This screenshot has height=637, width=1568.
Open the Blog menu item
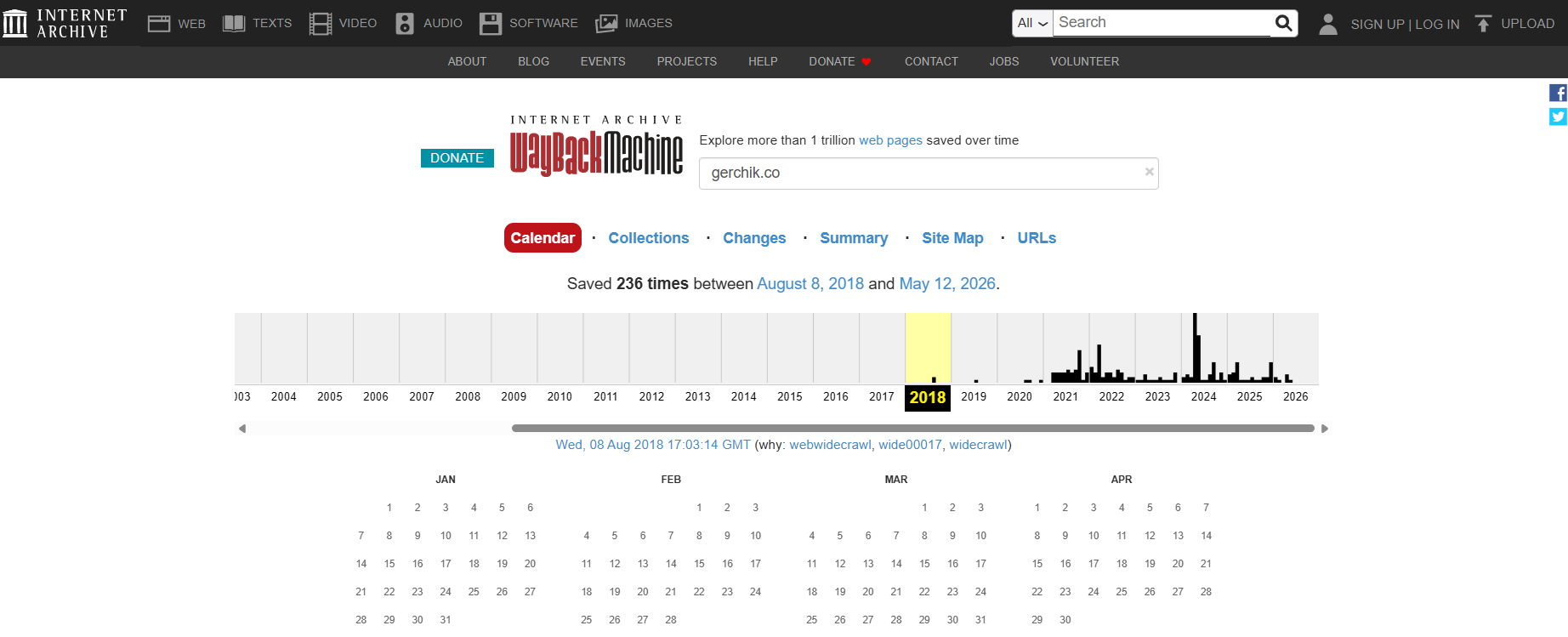click(x=533, y=61)
